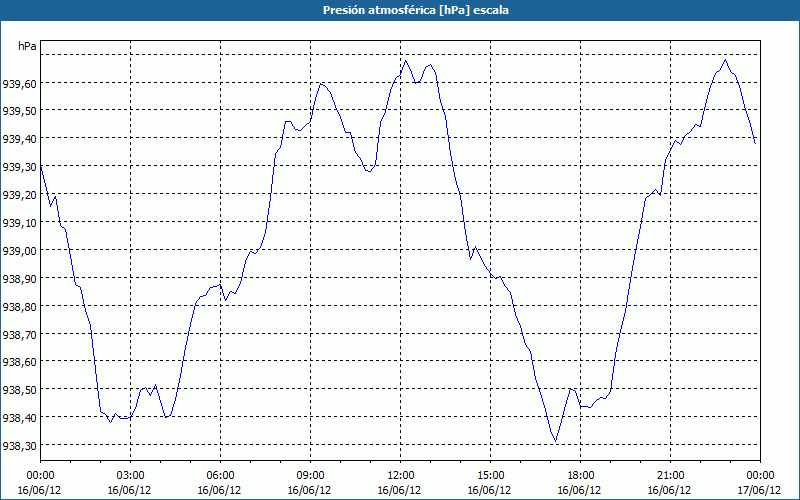Click the 16/06/12 date below 15:00
This screenshot has width=800, height=500.
(490, 490)
